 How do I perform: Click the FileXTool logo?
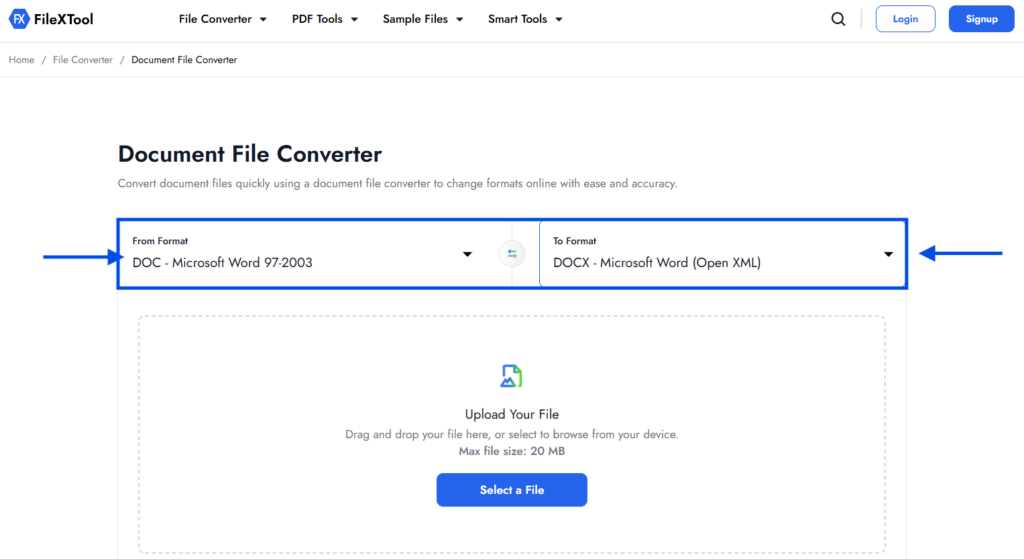pyautogui.click(x=51, y=19)
